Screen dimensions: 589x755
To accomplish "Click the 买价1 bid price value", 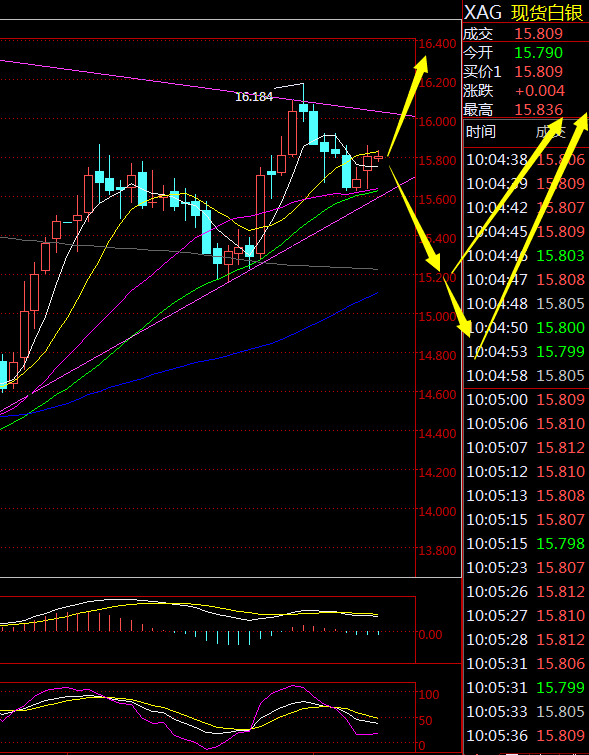I will pos(538,72).
